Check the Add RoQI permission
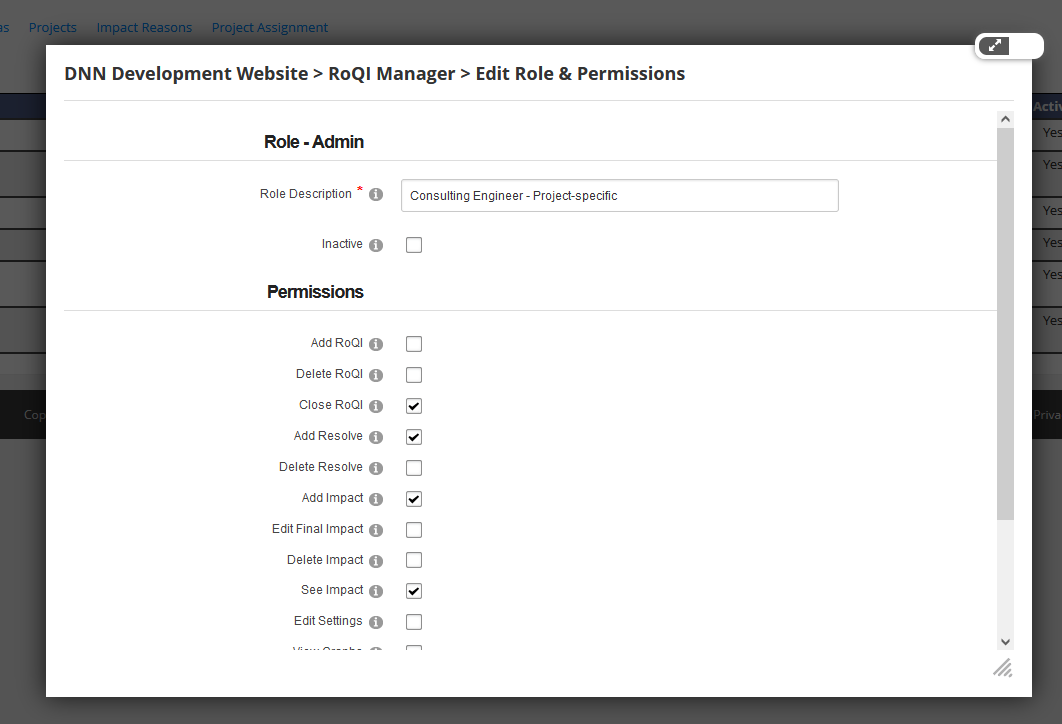Image resolution: width=1062 pixels, height=724 pixels. 414,344
